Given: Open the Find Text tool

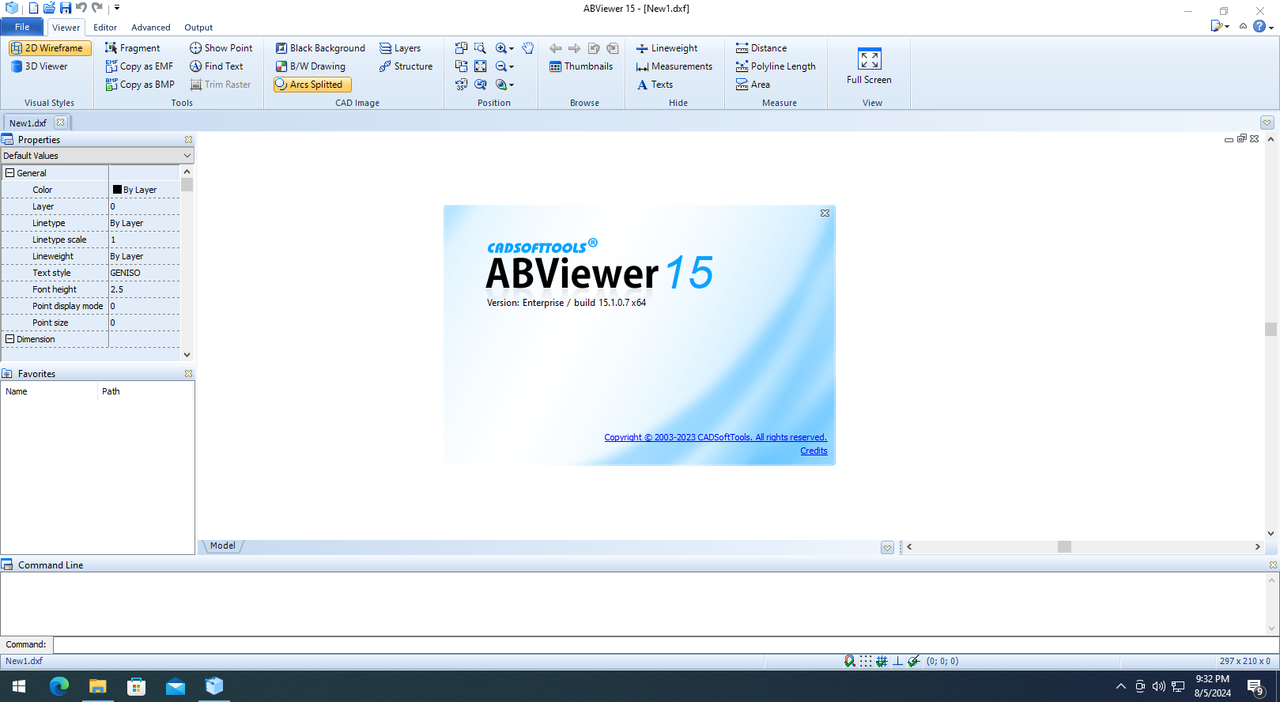Looking at the screenshot, I should pos(216,66).
